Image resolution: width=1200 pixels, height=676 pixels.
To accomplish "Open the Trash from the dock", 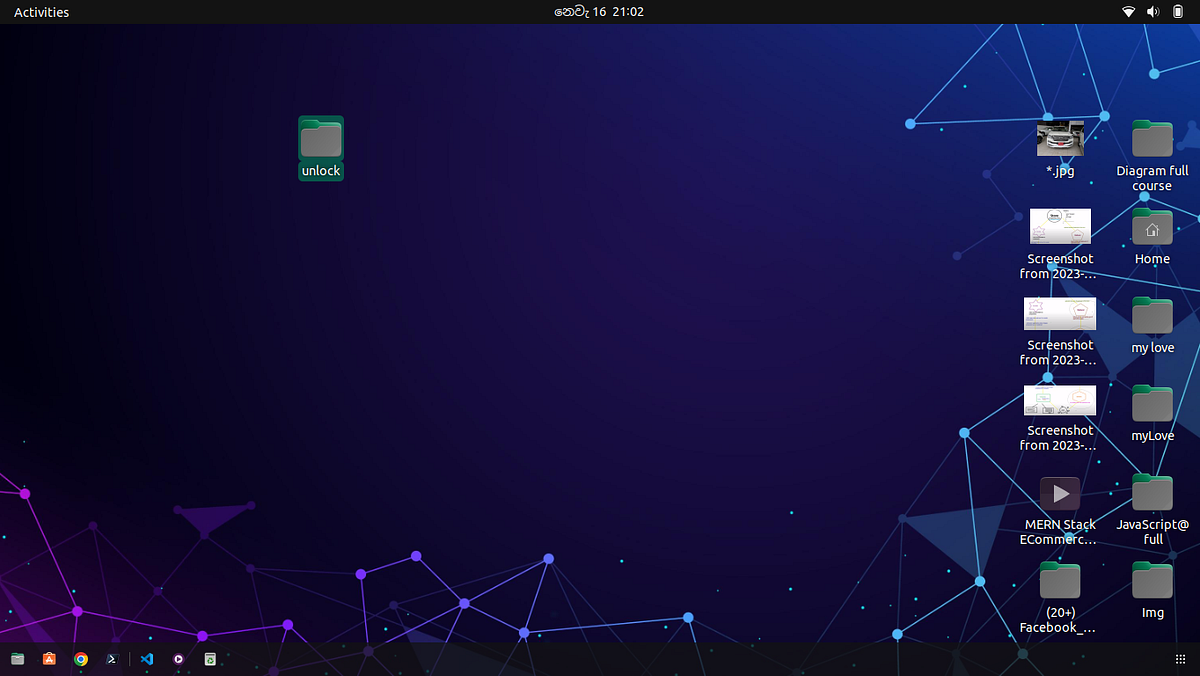I will pyautogui.click(x=210, y=659).
